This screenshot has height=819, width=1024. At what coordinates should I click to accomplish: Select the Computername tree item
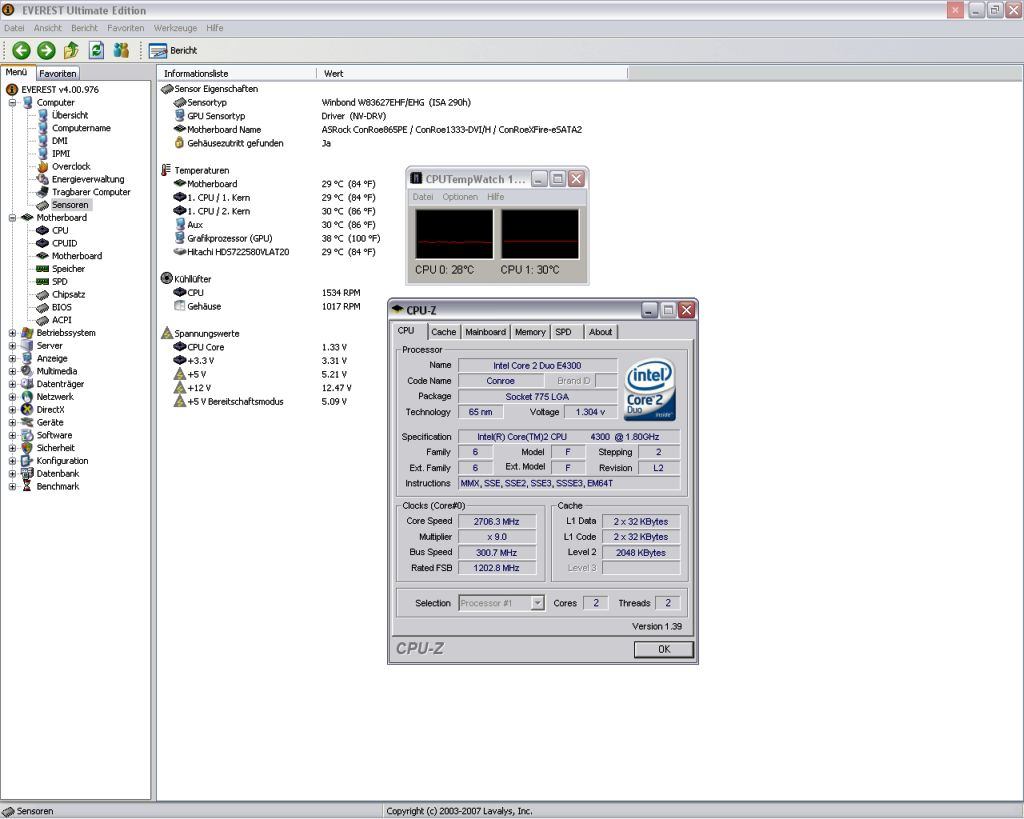pyautogui.click(x=81, y=128)
